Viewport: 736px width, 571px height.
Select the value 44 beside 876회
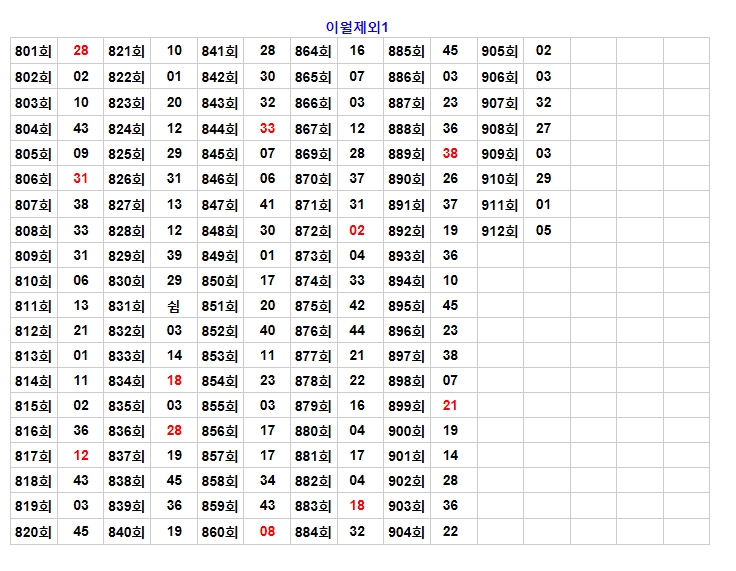point(357,331)
